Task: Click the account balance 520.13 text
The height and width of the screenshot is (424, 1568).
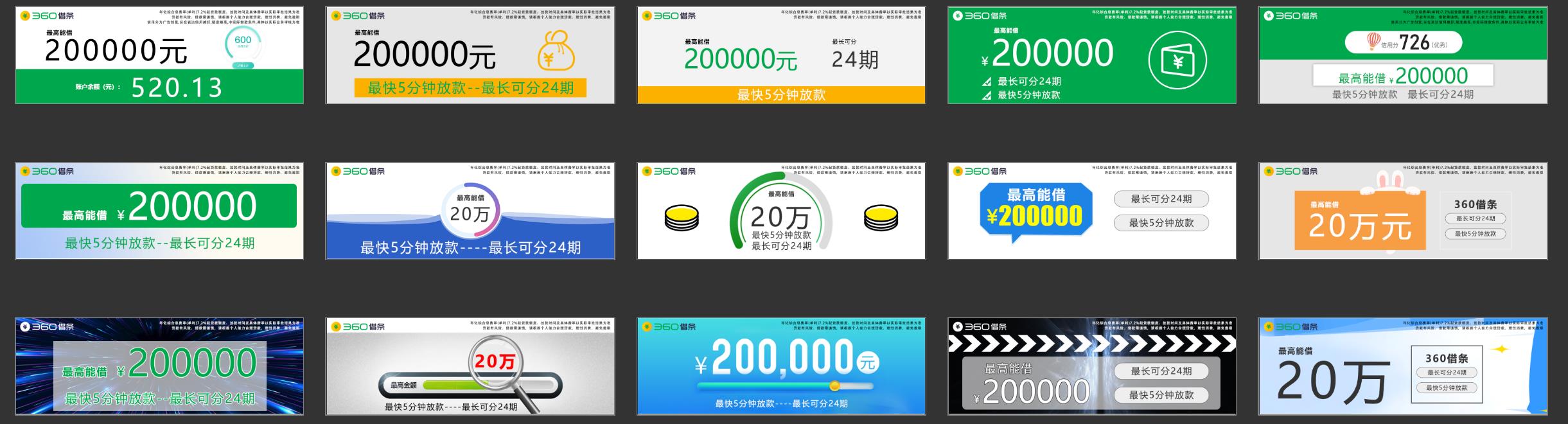Action: click(x=177, y=87)
